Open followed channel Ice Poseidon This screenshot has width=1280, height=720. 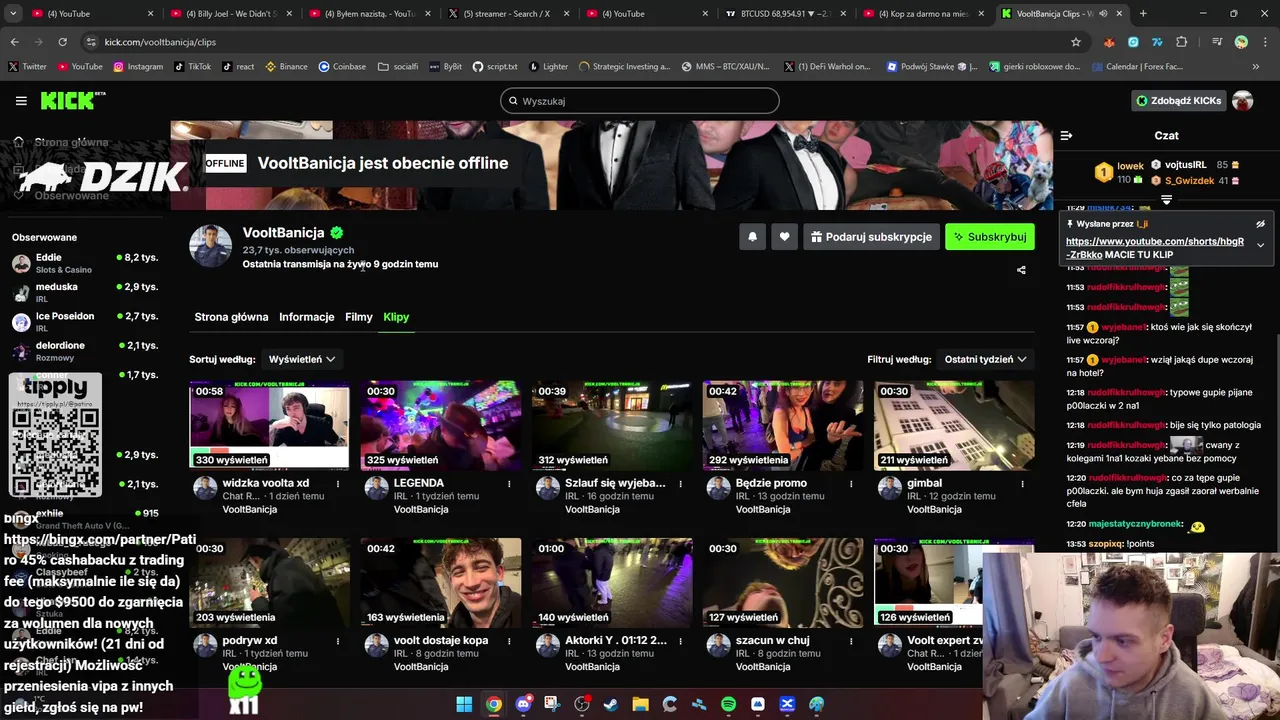tap(85, 321)
